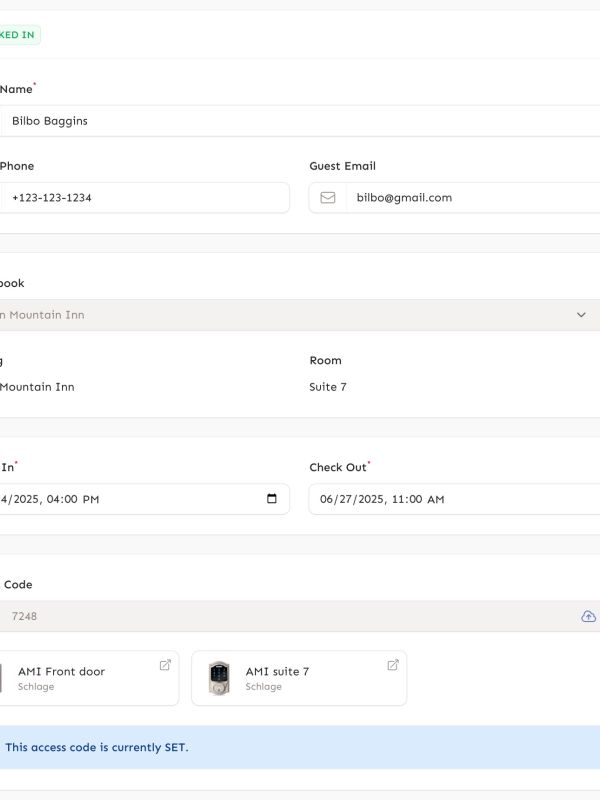Click the calendar icon in Check In field
This screenshot has width=600, height=800.
[272, 498]
